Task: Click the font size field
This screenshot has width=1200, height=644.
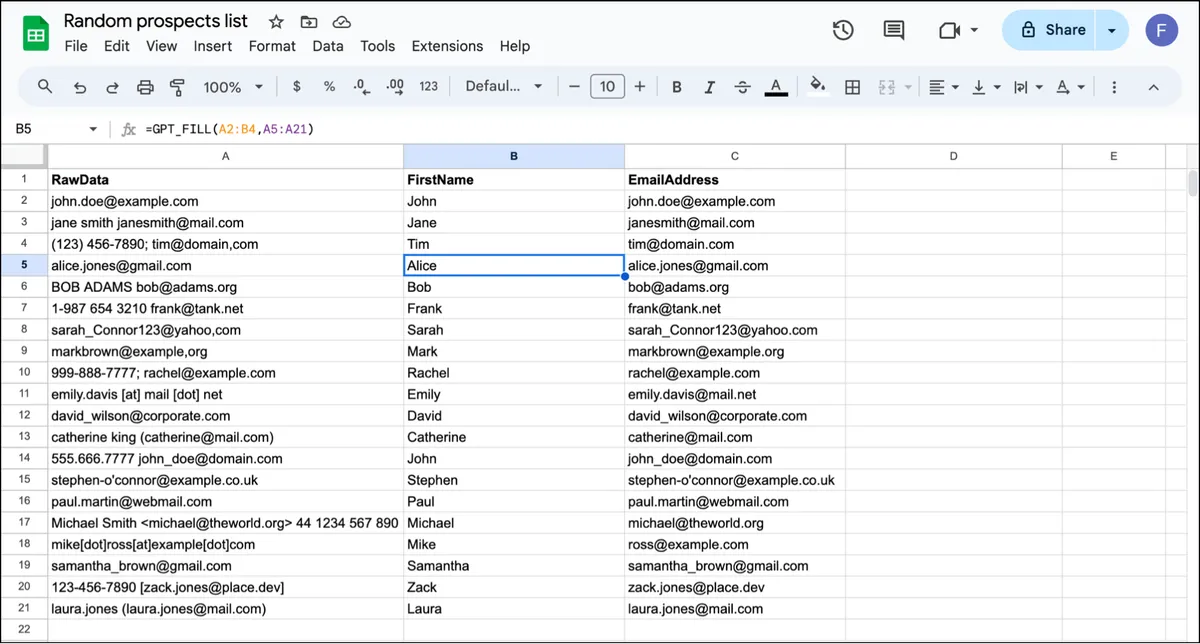Action: pos(607,87)
